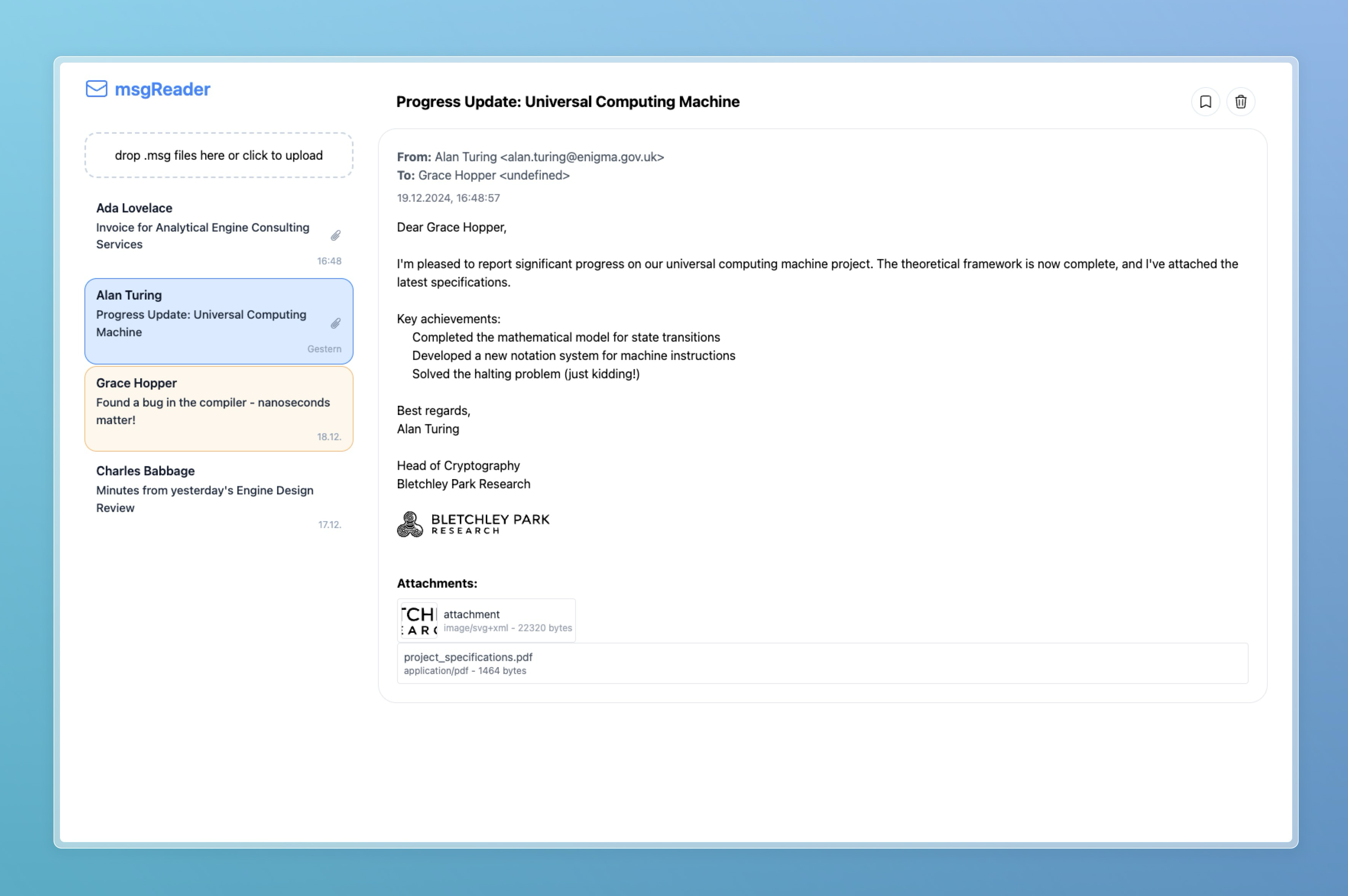Click the msgReader title text
The width and height of the screenshot is (1348, 896).
coord(162,89)
